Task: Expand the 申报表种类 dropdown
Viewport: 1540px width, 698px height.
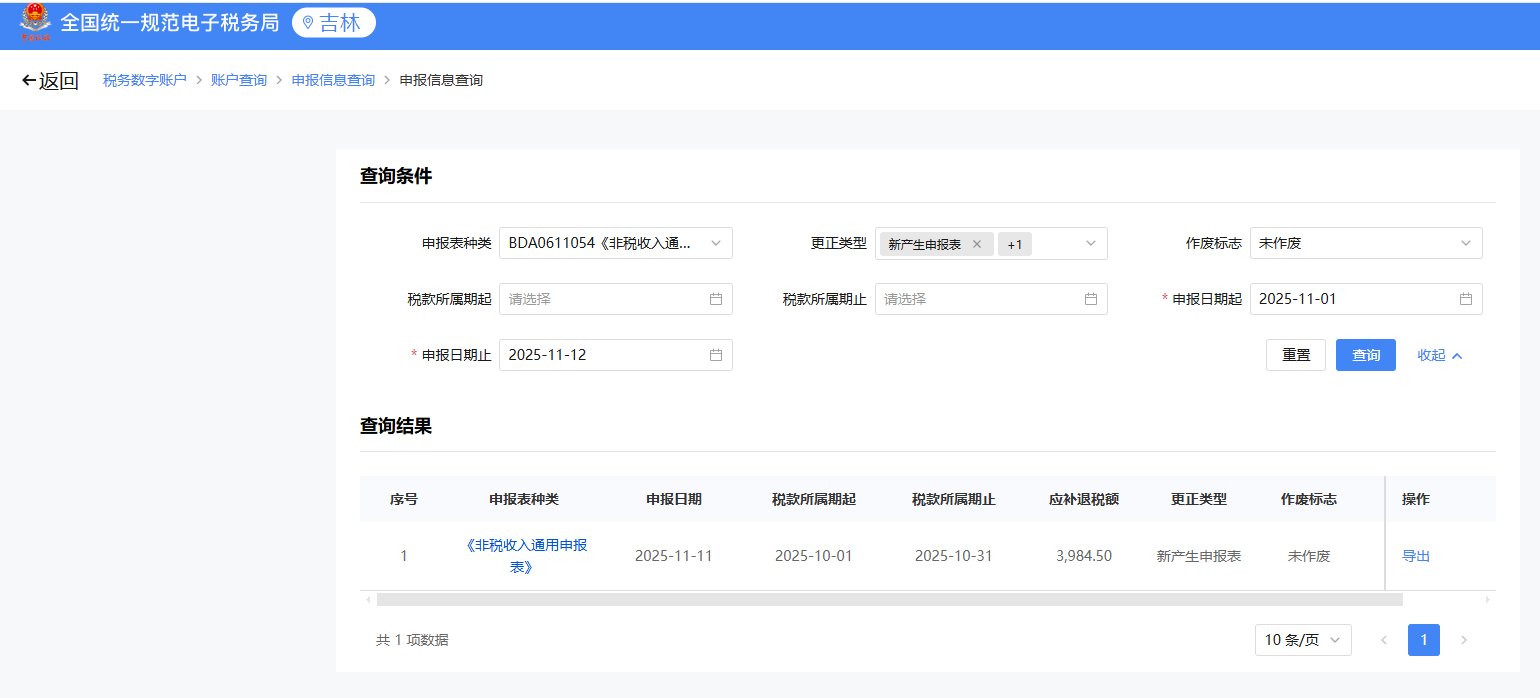Action: click(x=616, y=243)
